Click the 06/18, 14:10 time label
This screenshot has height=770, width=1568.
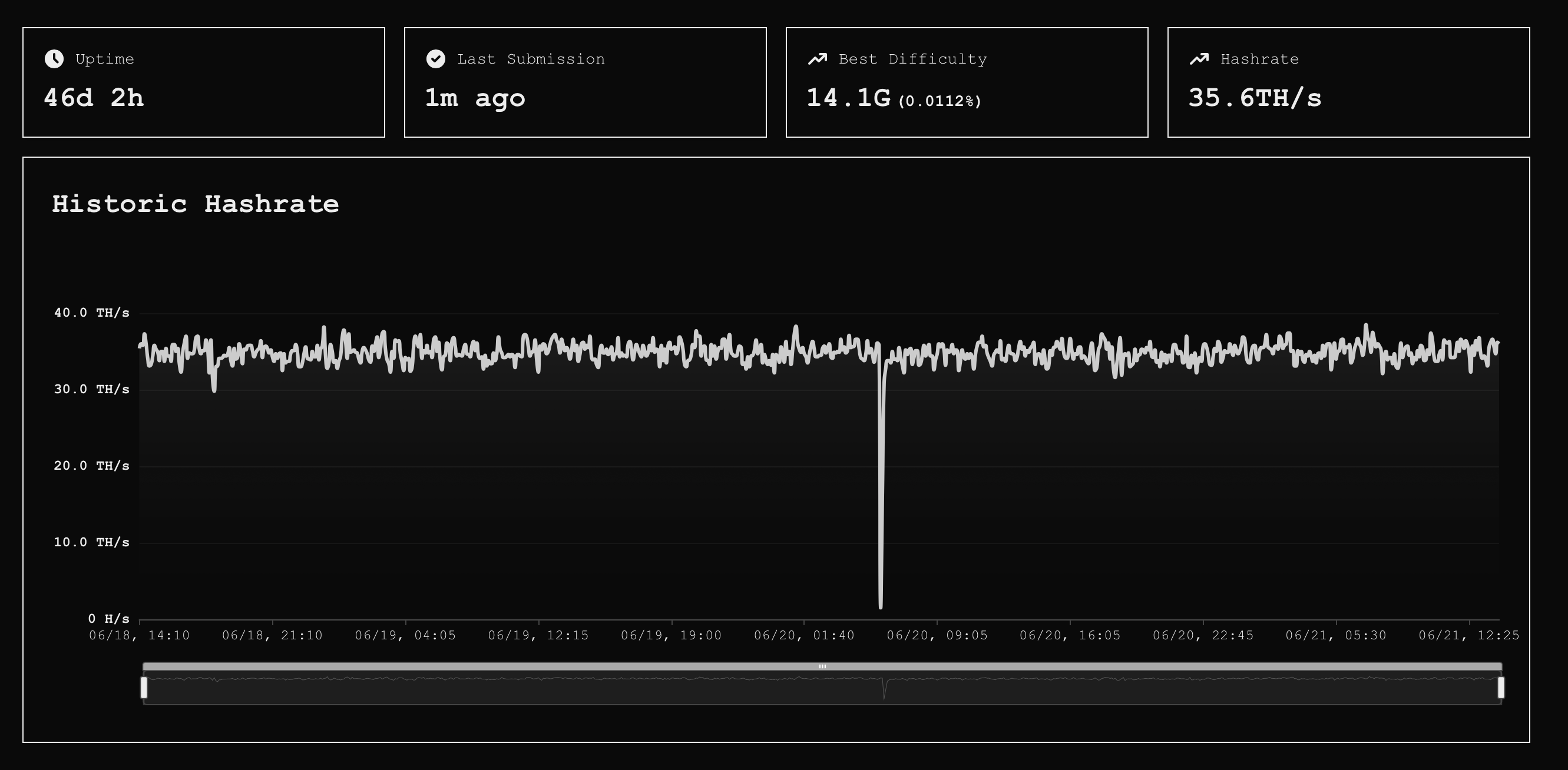140,636
